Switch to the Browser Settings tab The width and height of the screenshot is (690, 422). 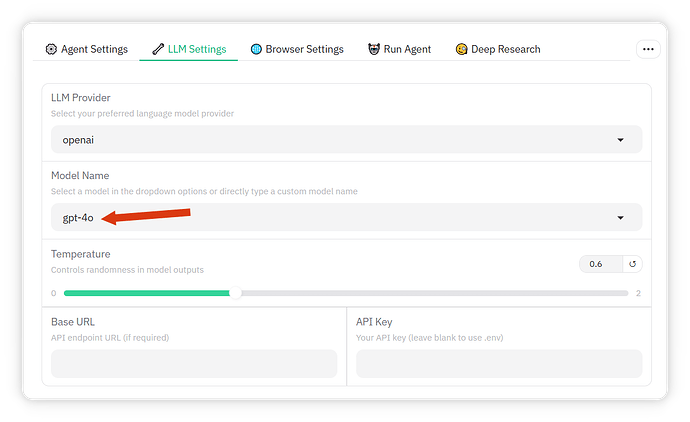coord(297,49)
